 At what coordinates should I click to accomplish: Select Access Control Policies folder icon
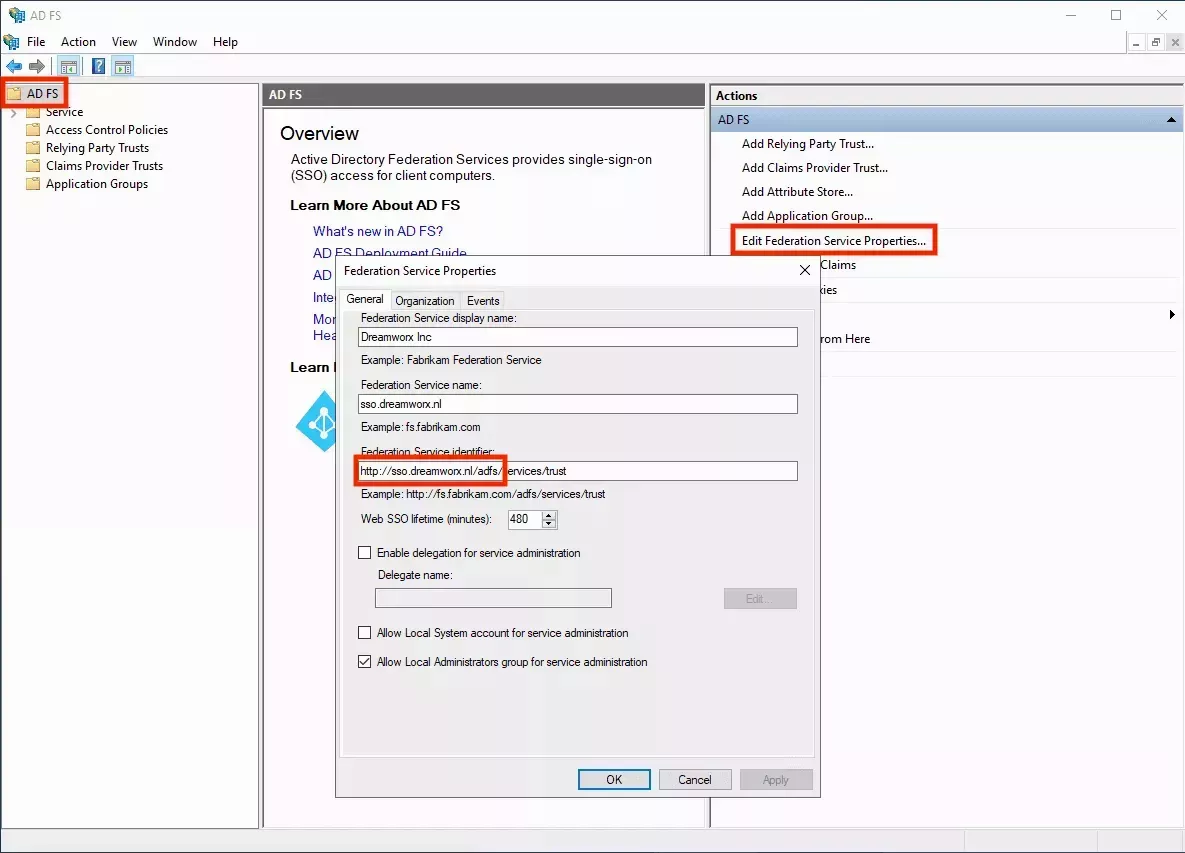pos(33,130)
